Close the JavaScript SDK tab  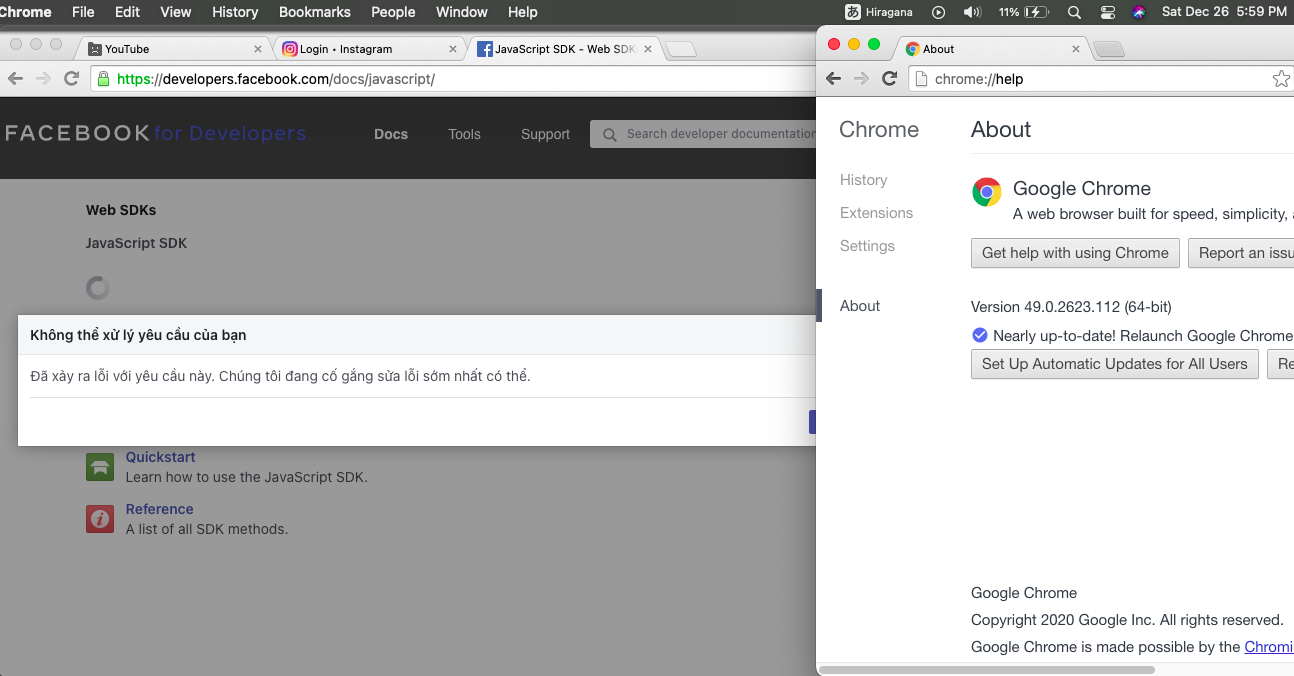tap(648, 49)
